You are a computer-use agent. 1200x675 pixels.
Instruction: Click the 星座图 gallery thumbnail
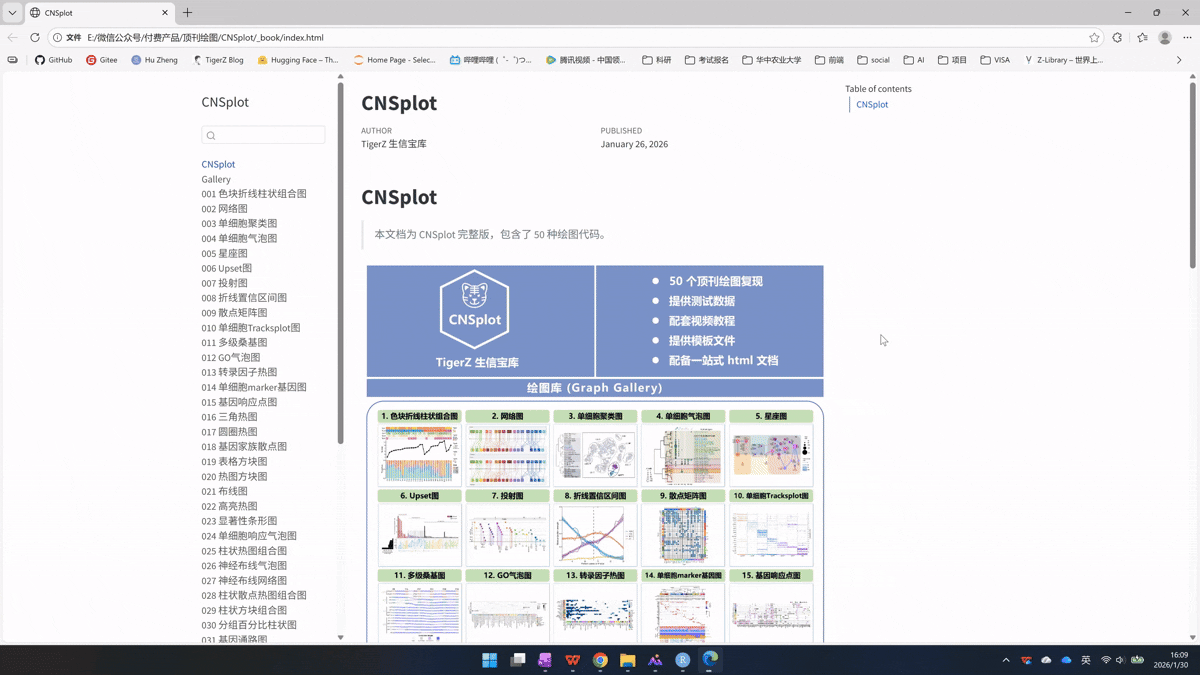coord(771,456)
